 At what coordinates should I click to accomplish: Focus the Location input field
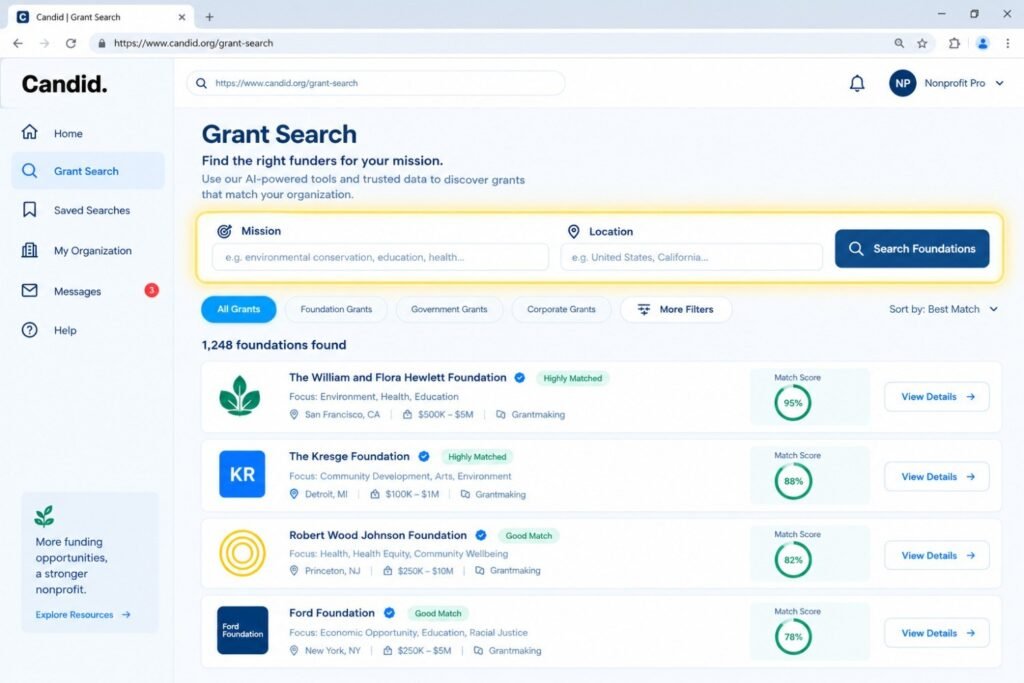coord(692,257)
